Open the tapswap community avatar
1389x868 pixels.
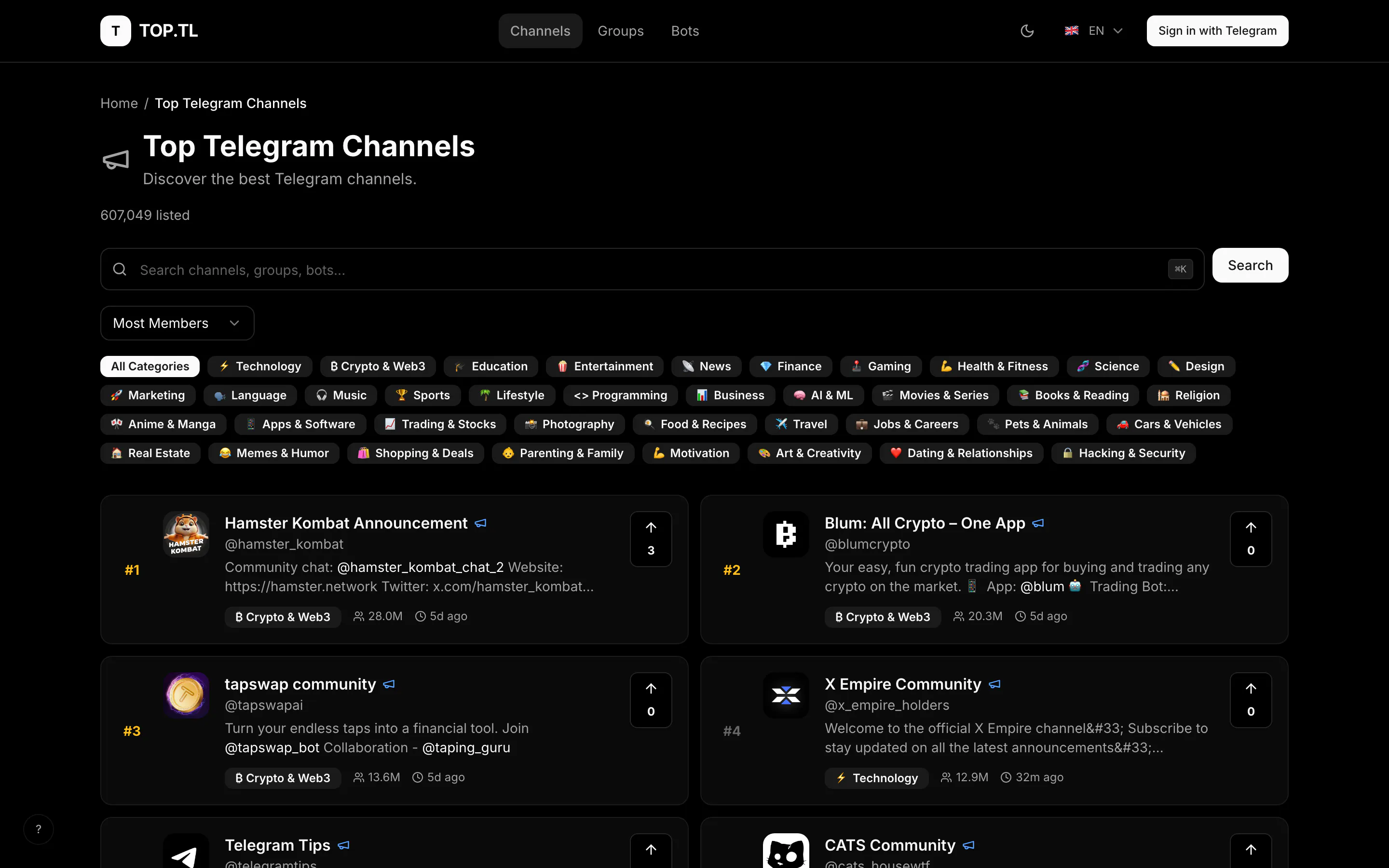pos(186,695)
